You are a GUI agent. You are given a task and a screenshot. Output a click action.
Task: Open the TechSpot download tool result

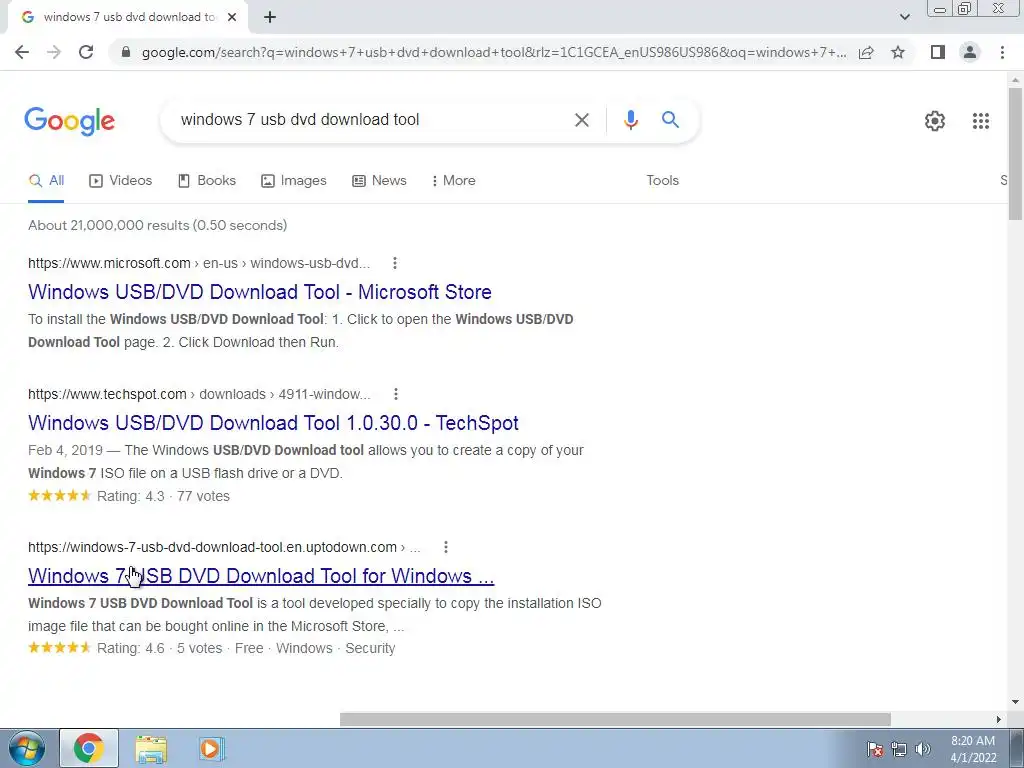pyautogui.click(x=273, y=423)
